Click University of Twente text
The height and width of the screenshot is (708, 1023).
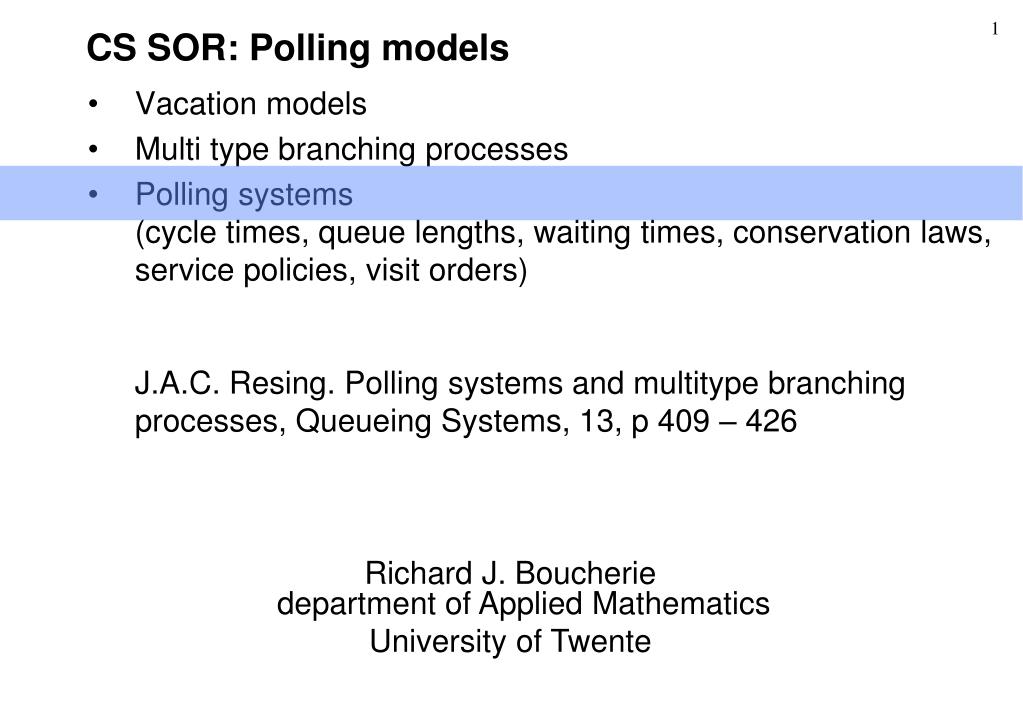[510, 641]
